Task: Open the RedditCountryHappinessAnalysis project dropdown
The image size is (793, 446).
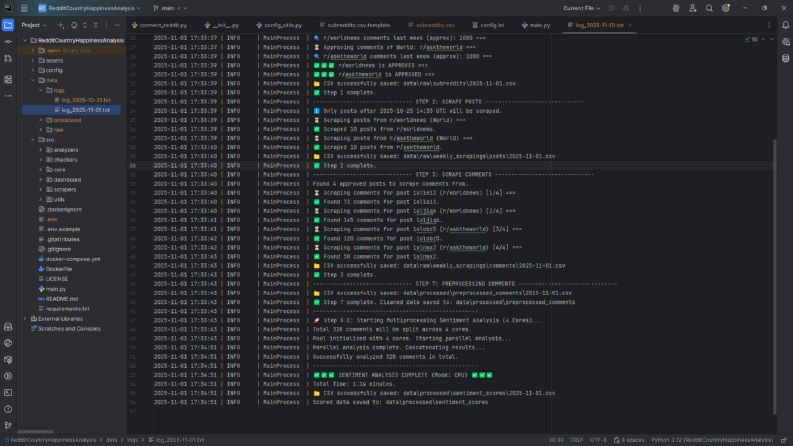Action: pos(89,8)
